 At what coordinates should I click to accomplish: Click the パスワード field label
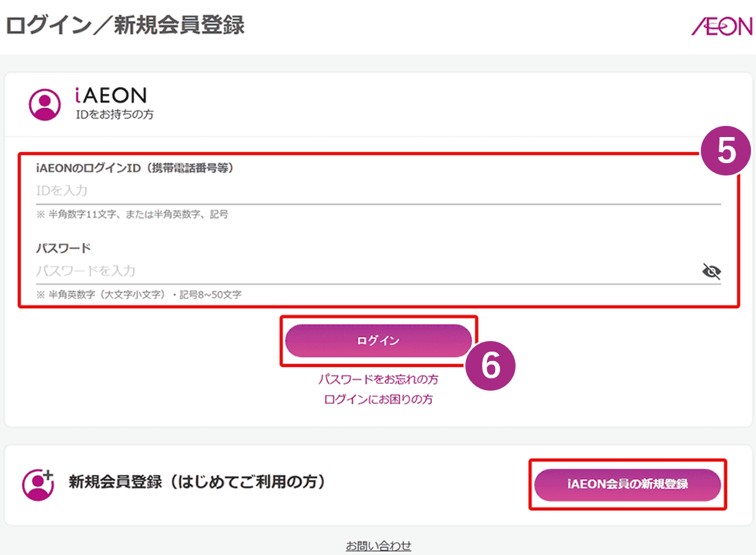point(63,248)
